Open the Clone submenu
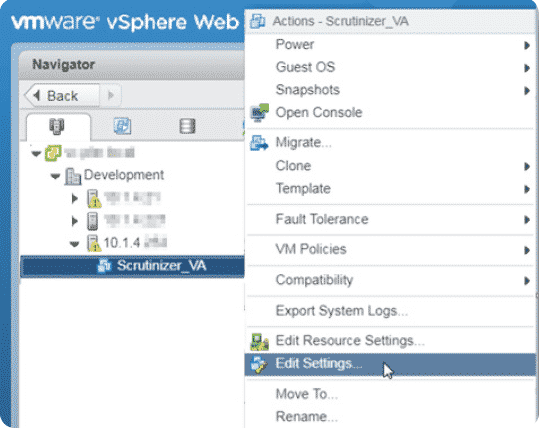This screenshot has height=429, width=539. tap(390, 166)
